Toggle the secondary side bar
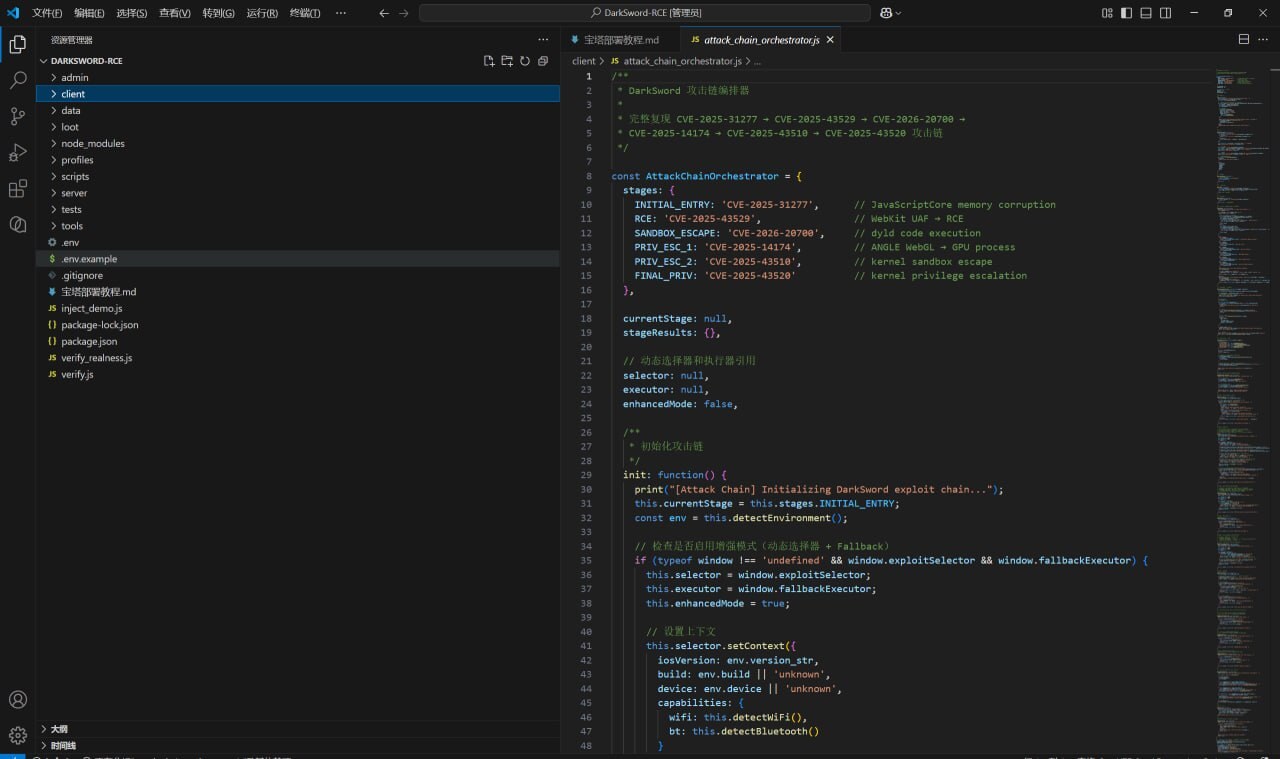 coord(1166,13)
